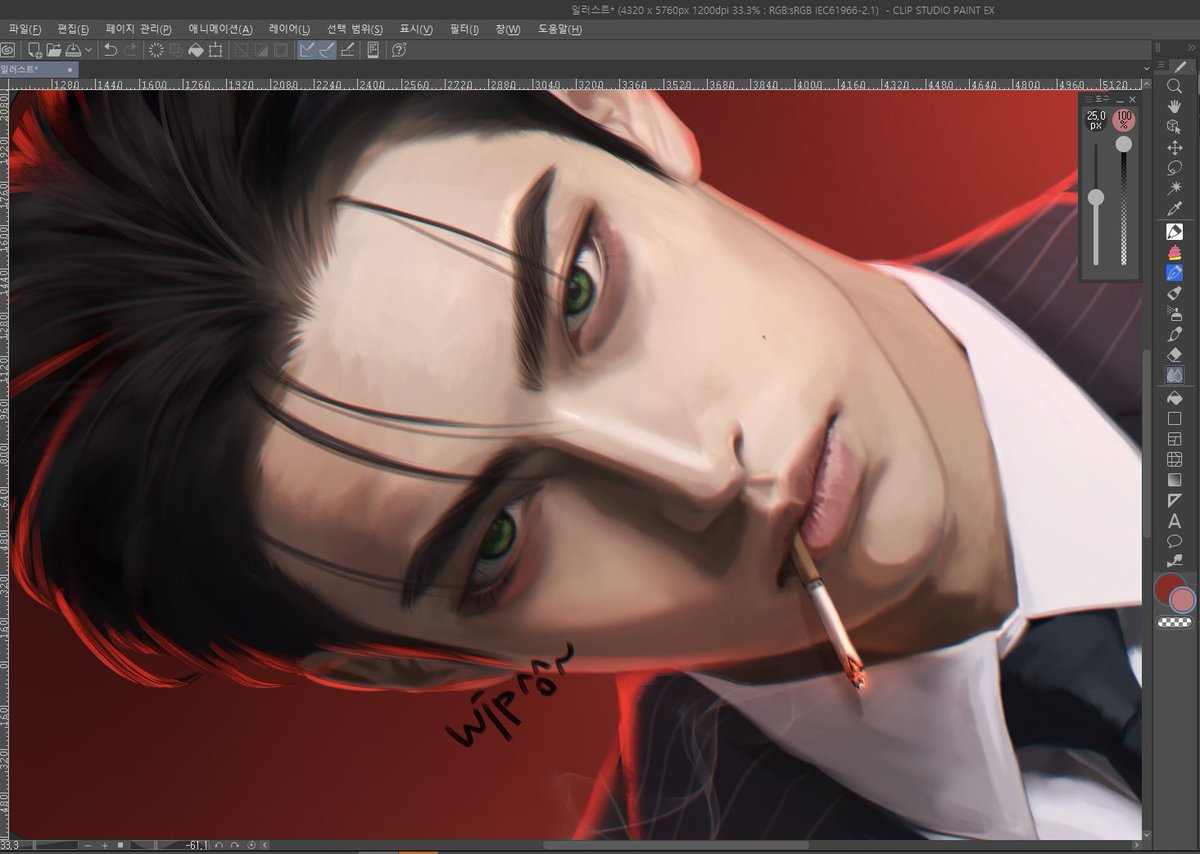
Task: Select the blue highlighted pen tool
Action: (x=1175, y=272)
